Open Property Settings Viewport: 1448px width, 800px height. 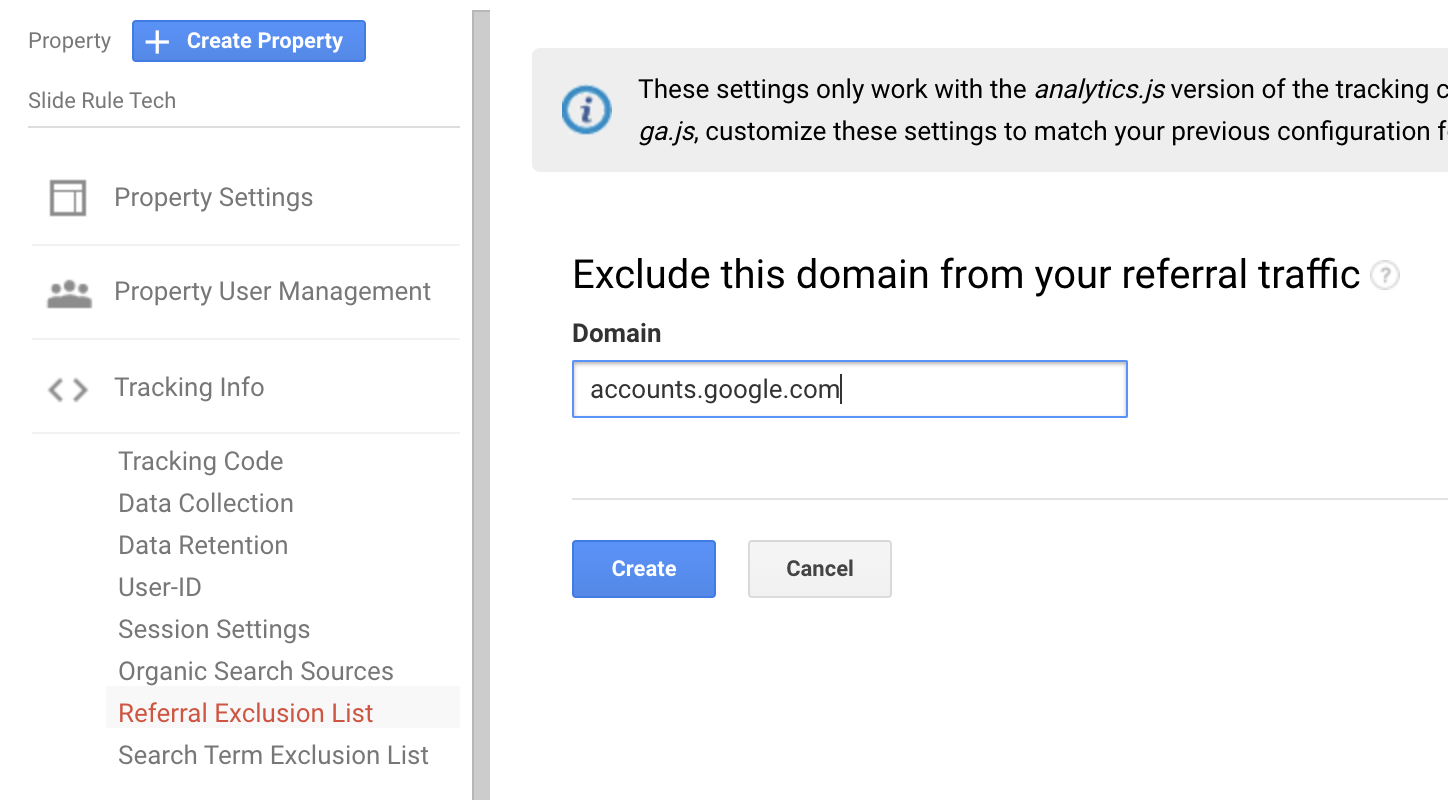coord(213,198)
